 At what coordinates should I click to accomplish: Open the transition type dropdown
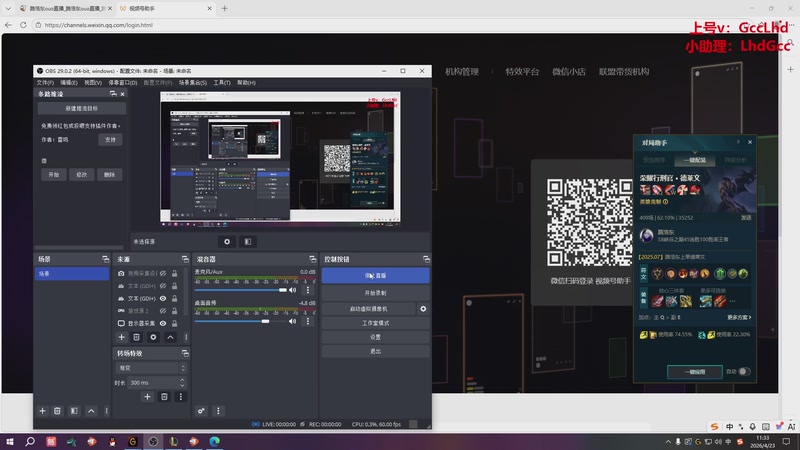pyautogui.click(x=151, y=368)
